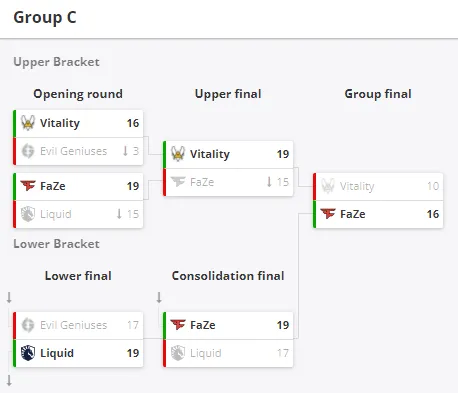Click the arrow above the Lower final match
Image resolution: width=458 pixels, height=393 pixels.
9,297
